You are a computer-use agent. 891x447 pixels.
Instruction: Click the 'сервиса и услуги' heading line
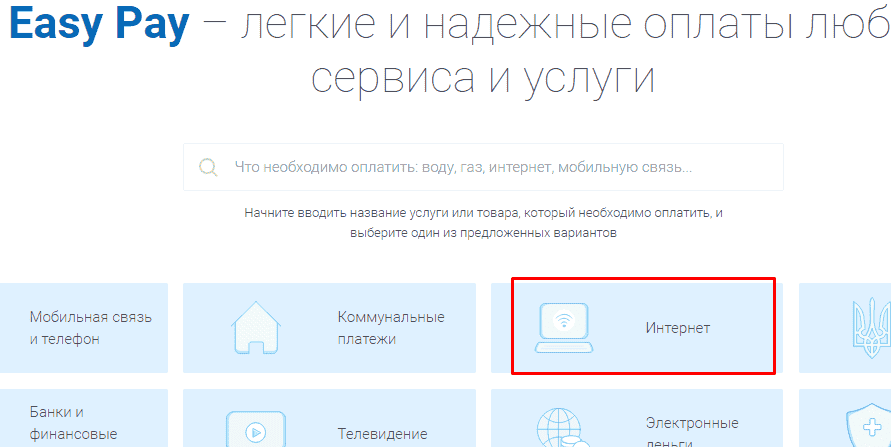483,78
